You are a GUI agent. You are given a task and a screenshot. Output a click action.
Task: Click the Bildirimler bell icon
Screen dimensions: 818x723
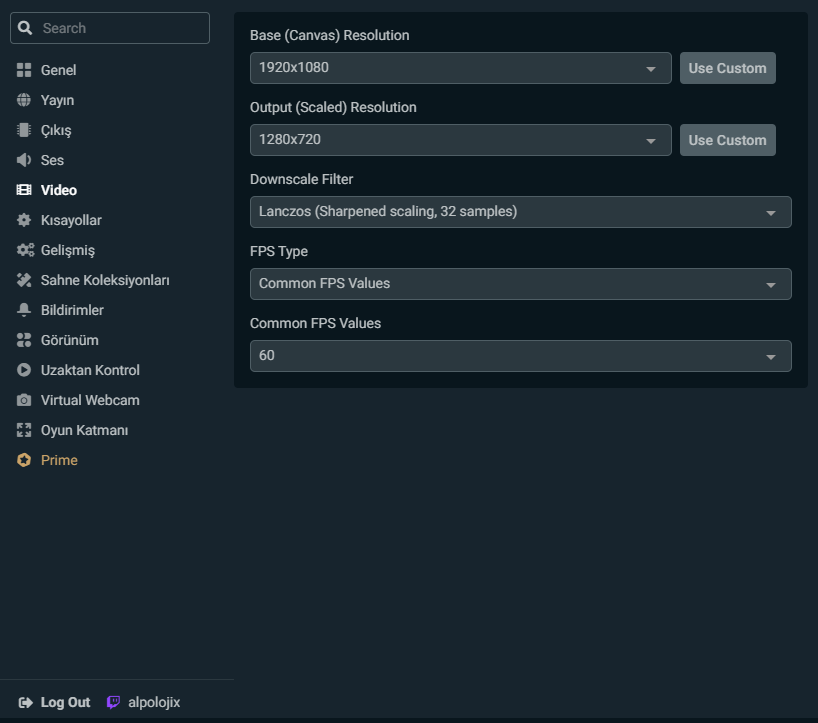click(x=22, y=310)
